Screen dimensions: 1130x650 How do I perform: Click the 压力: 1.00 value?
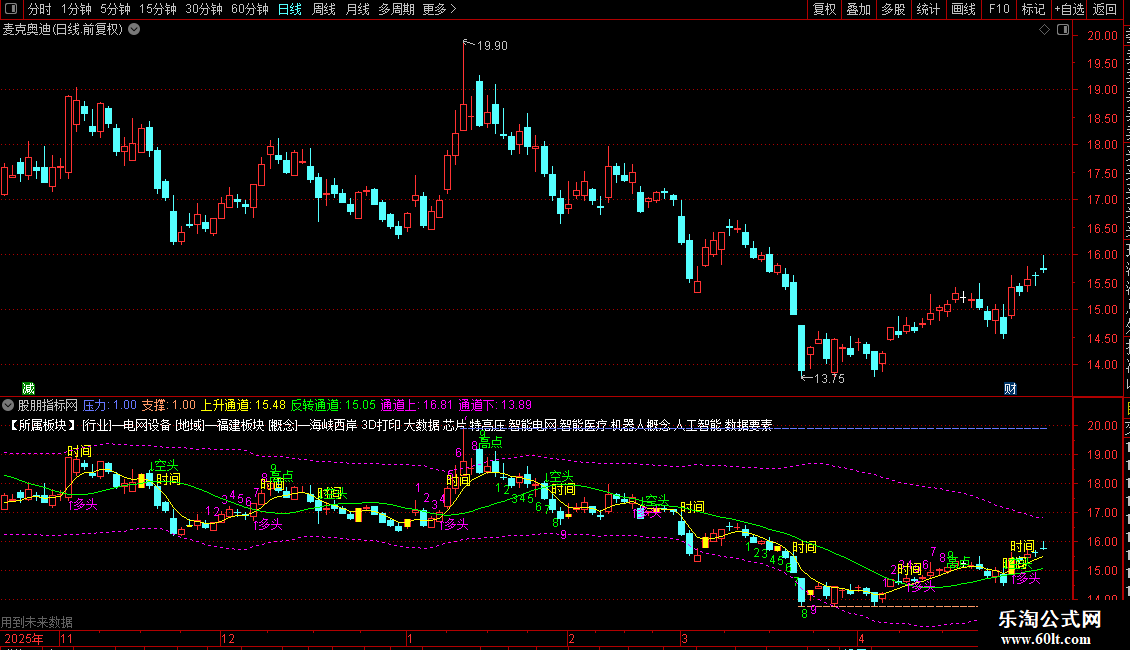click(110, 406)
